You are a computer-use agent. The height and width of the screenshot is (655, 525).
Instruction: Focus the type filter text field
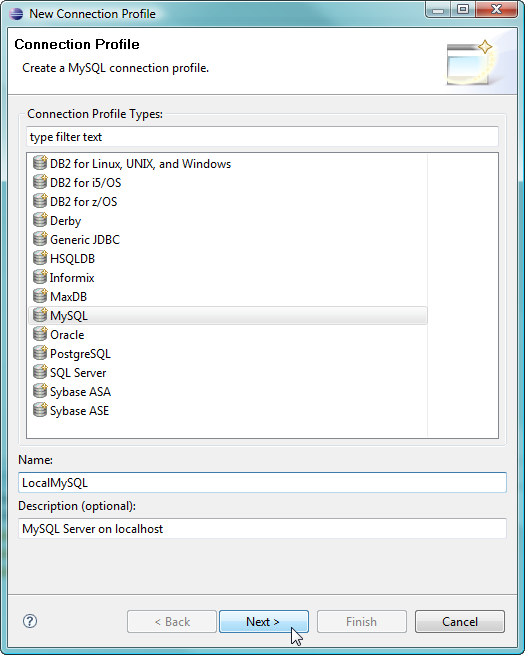tap(262, 137)
